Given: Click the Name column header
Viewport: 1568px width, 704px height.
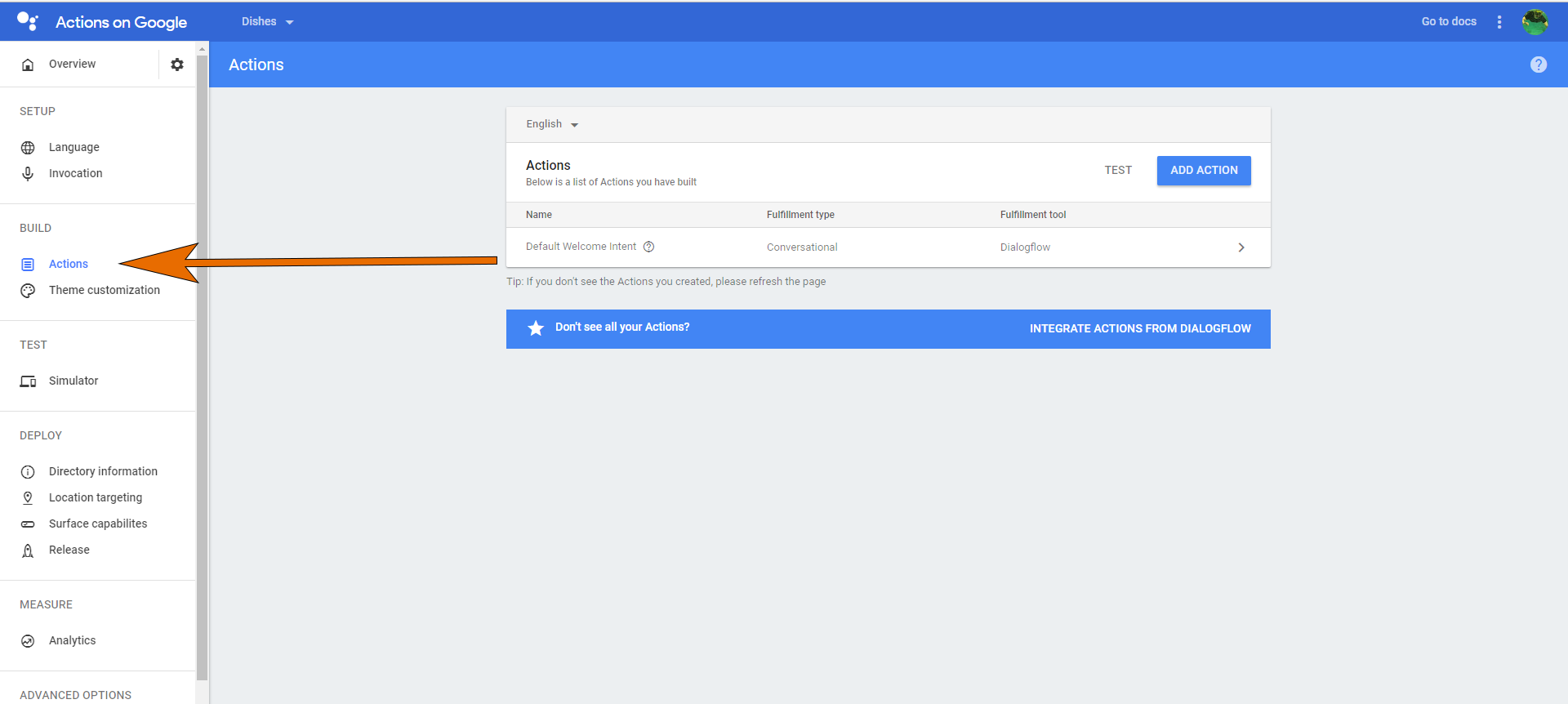Looking at the screenshot, I should click(539, 215).
